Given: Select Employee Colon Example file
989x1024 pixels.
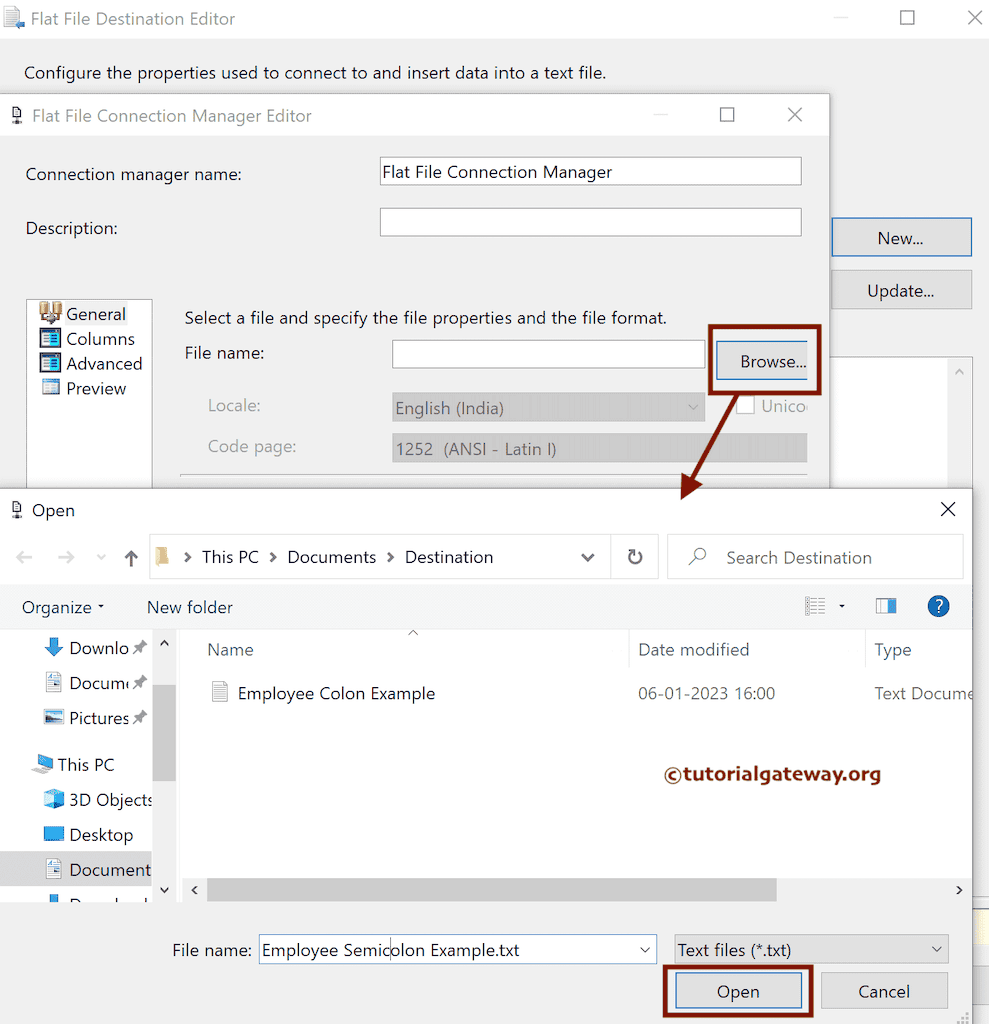Looking at the screenshot, I should click(336, 693).
